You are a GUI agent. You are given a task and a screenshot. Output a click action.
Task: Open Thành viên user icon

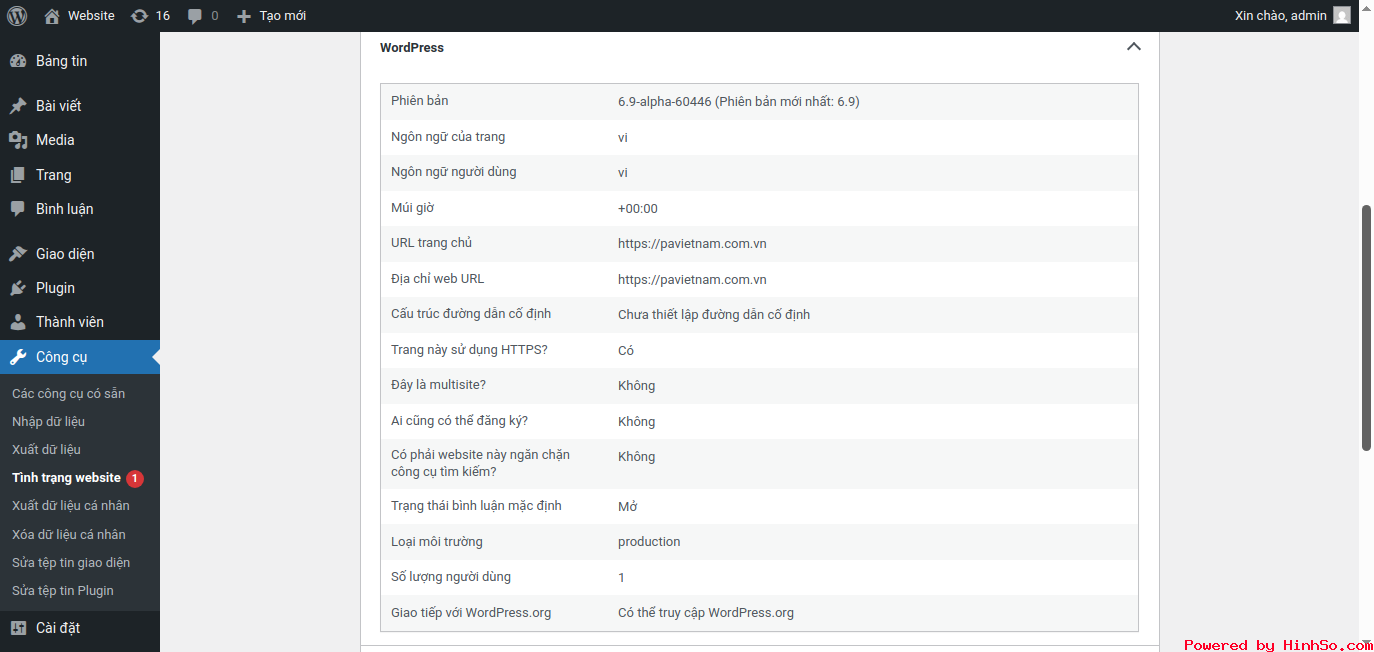(18, 322)
